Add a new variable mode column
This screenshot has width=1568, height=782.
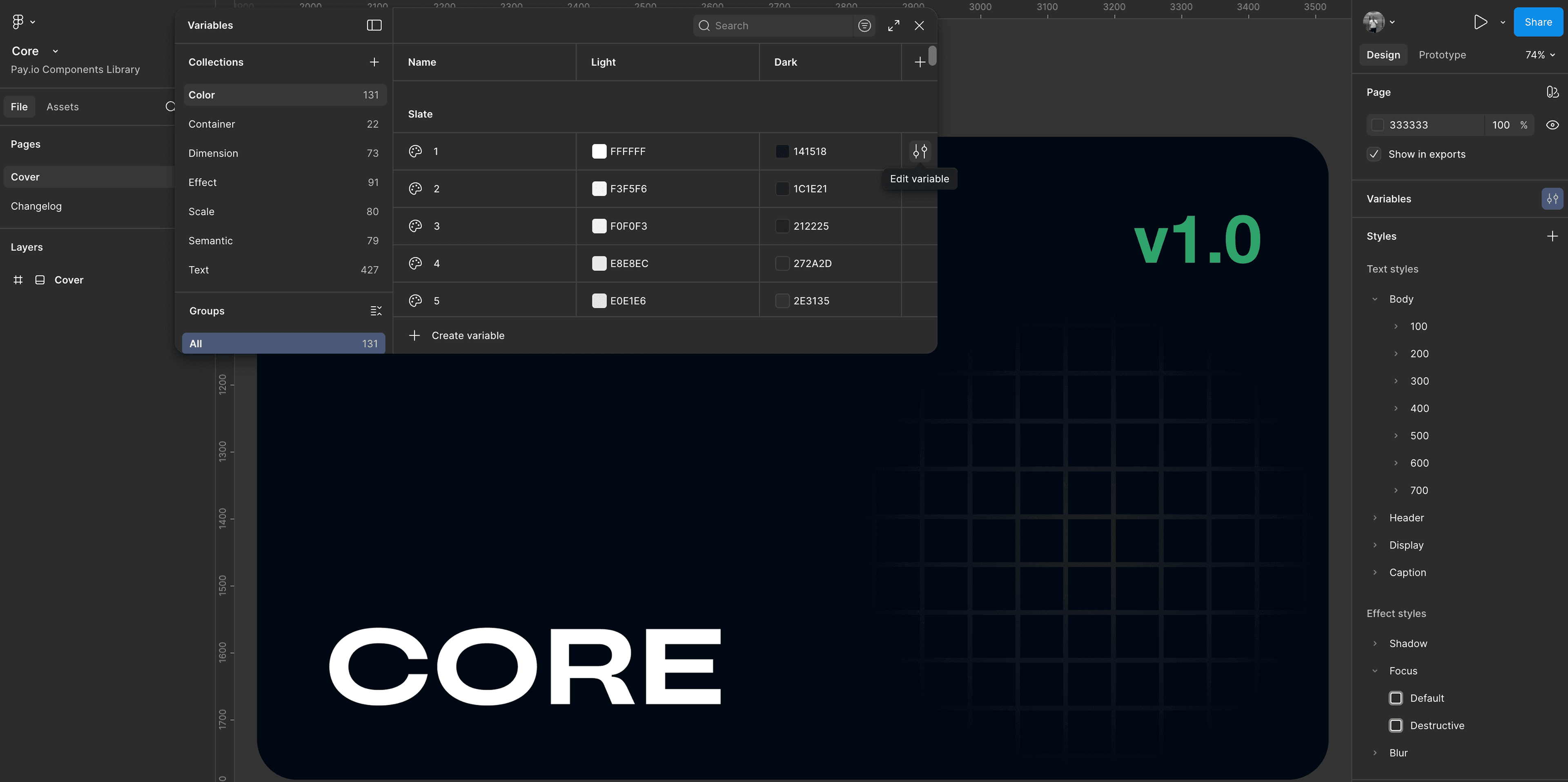tap(920, 62)
